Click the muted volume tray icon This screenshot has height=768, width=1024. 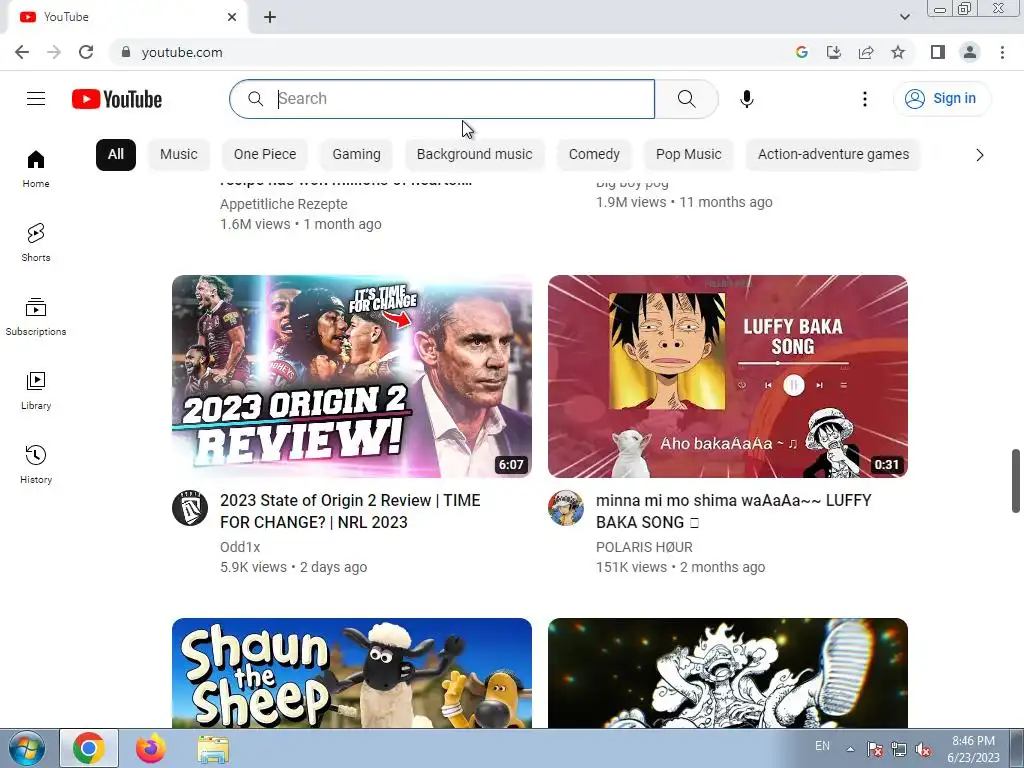(923, 749)
